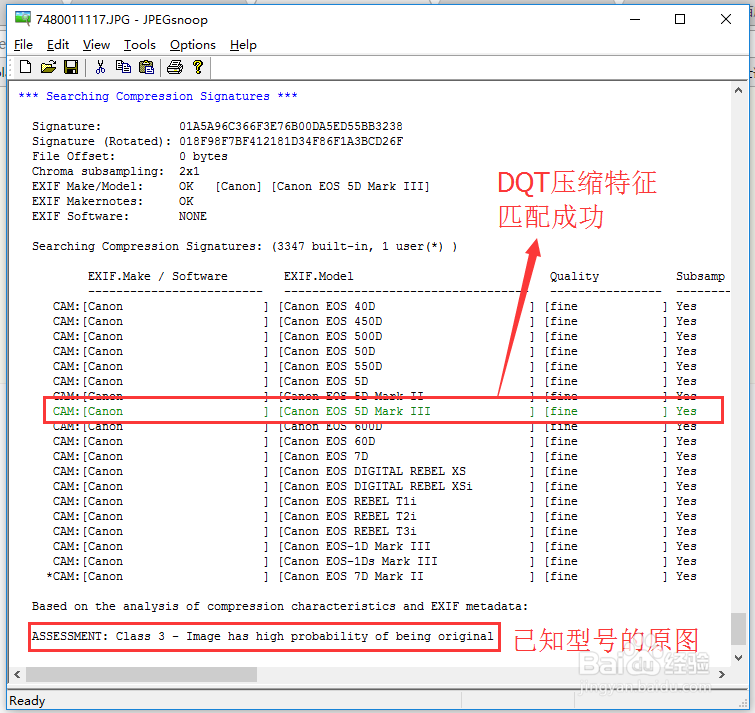Click the EXIF Software NONE value
The width and height of the screenshot is (755, 713).
(x=193, y=216)
